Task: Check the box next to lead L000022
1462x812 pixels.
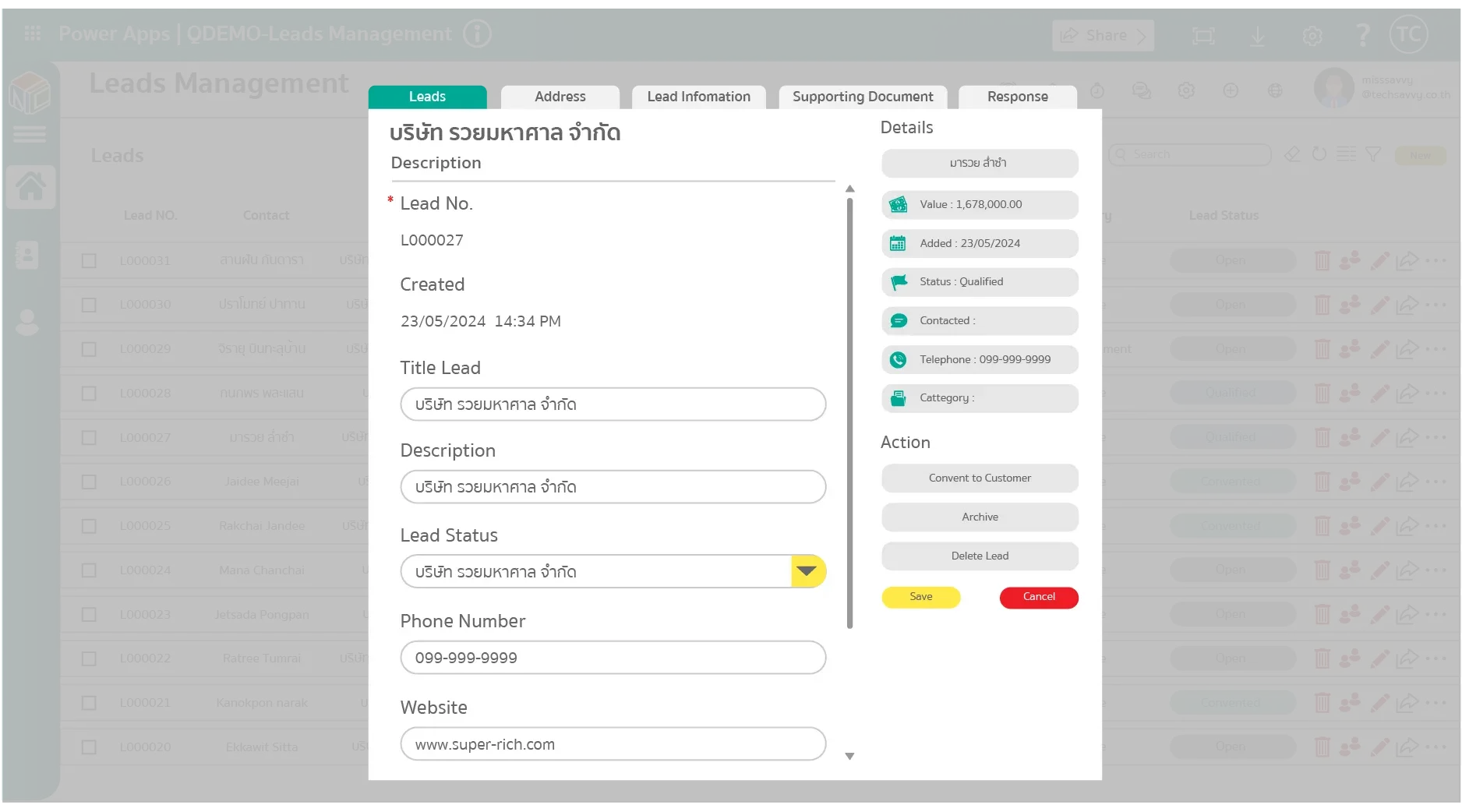Action: tap(90, 659)
